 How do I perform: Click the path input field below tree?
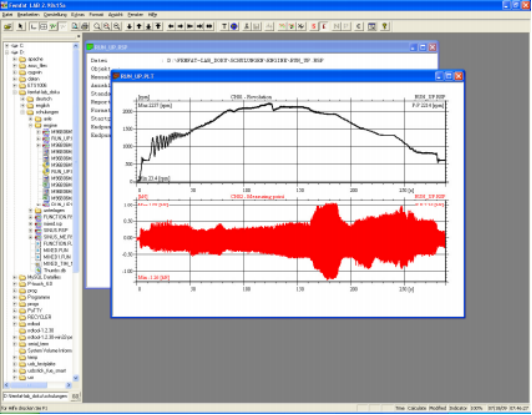tap(36, 396)
